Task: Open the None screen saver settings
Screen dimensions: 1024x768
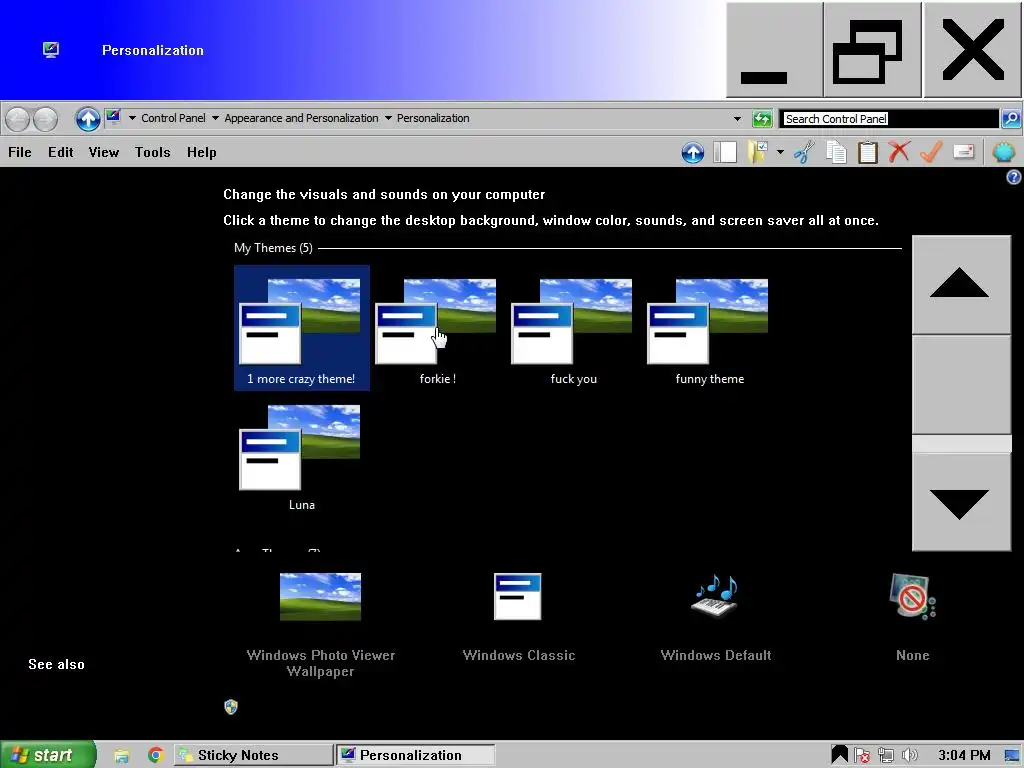Action: (x=912, y=618)
